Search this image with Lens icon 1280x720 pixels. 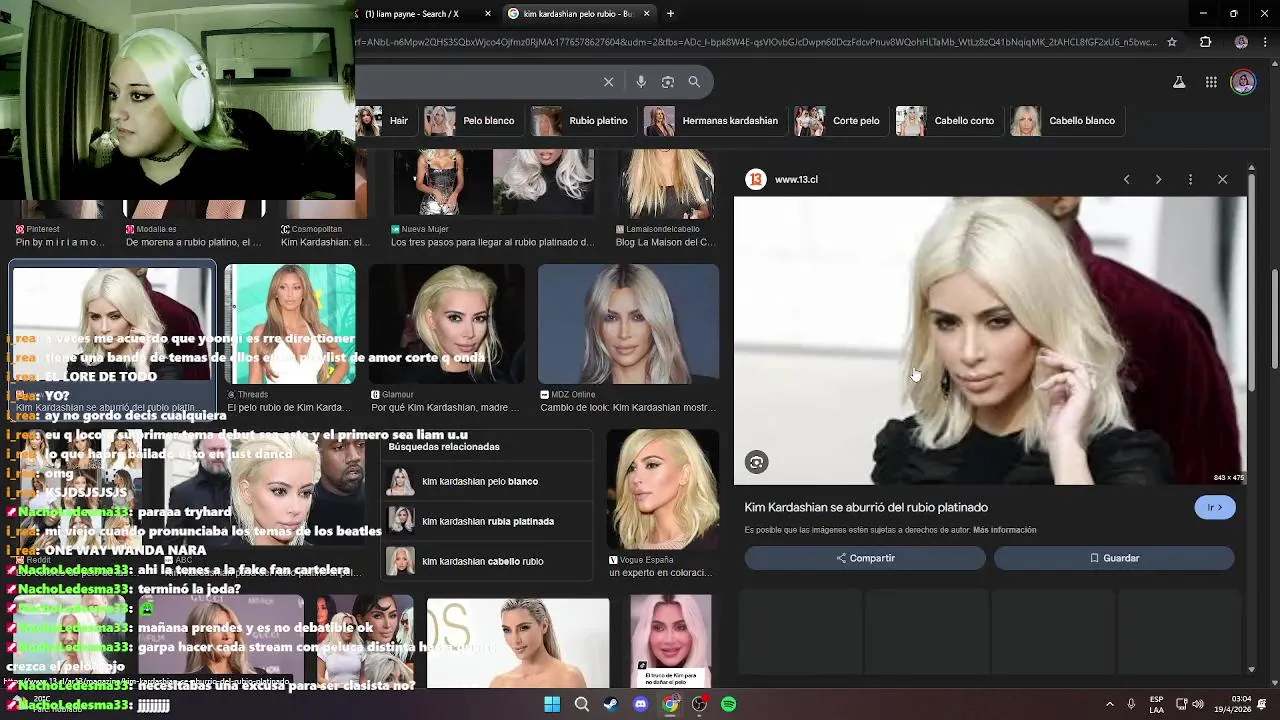[x=756, y=462]
